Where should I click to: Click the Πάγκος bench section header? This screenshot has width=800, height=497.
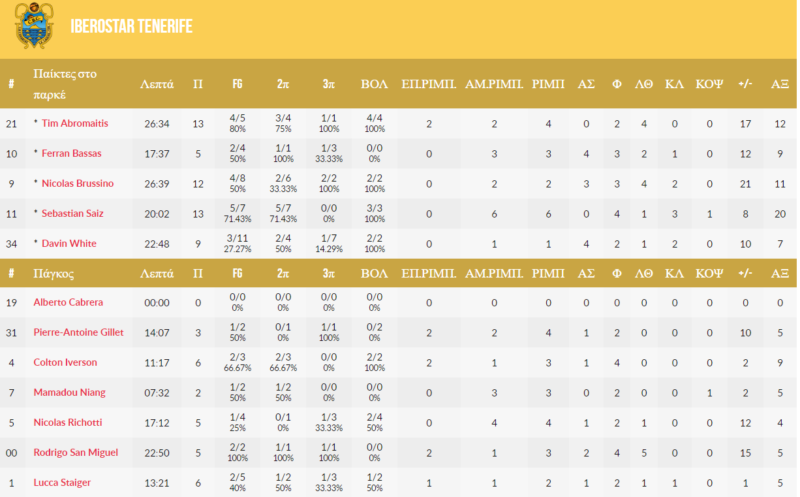click(x=55, y=272)
